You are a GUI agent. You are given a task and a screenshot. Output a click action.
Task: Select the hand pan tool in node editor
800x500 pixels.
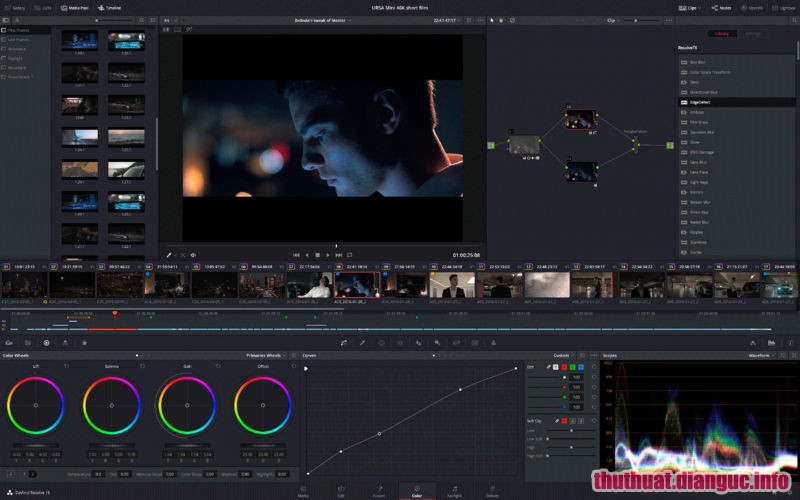[x=502, y=20]
